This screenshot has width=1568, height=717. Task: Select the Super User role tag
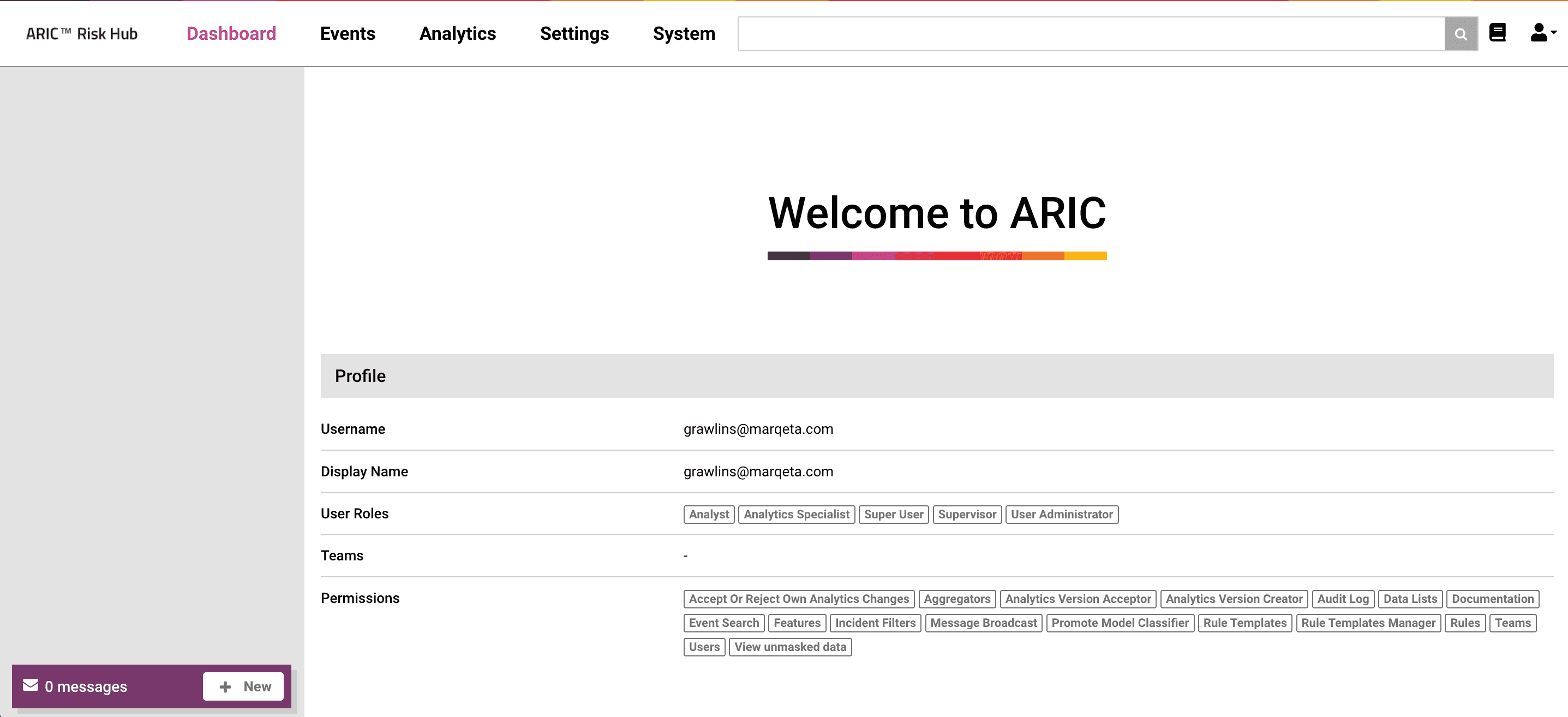(894, 515)
